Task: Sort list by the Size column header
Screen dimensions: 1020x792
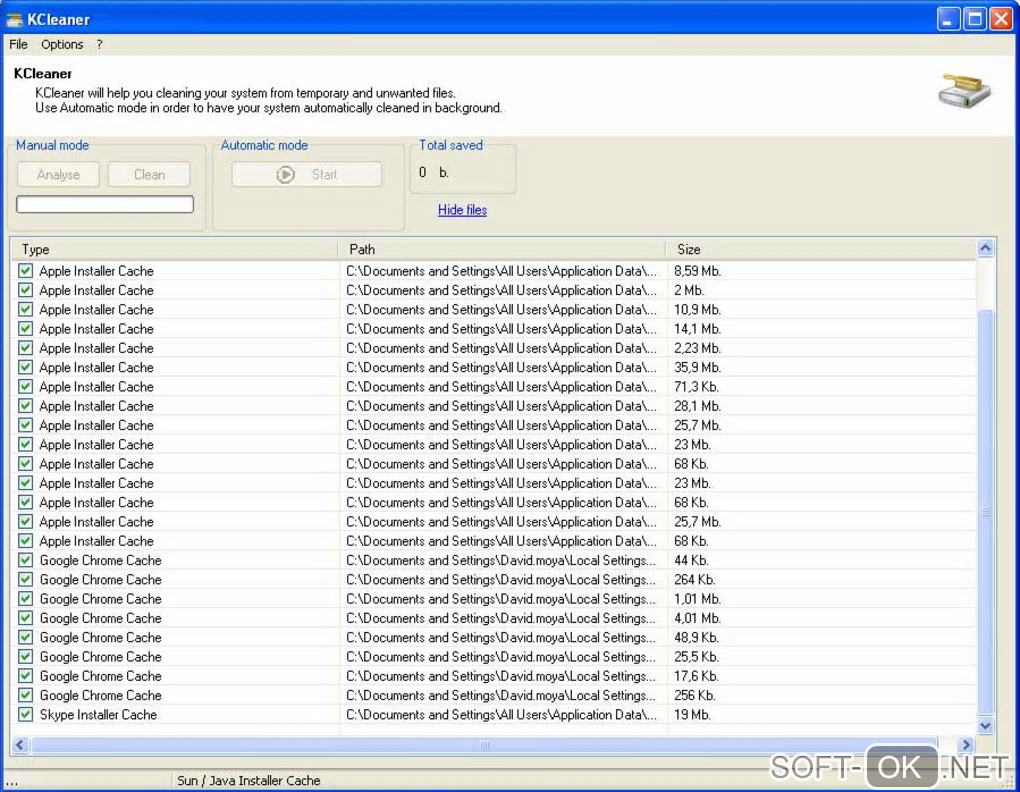Action: [x=821, y=249]
